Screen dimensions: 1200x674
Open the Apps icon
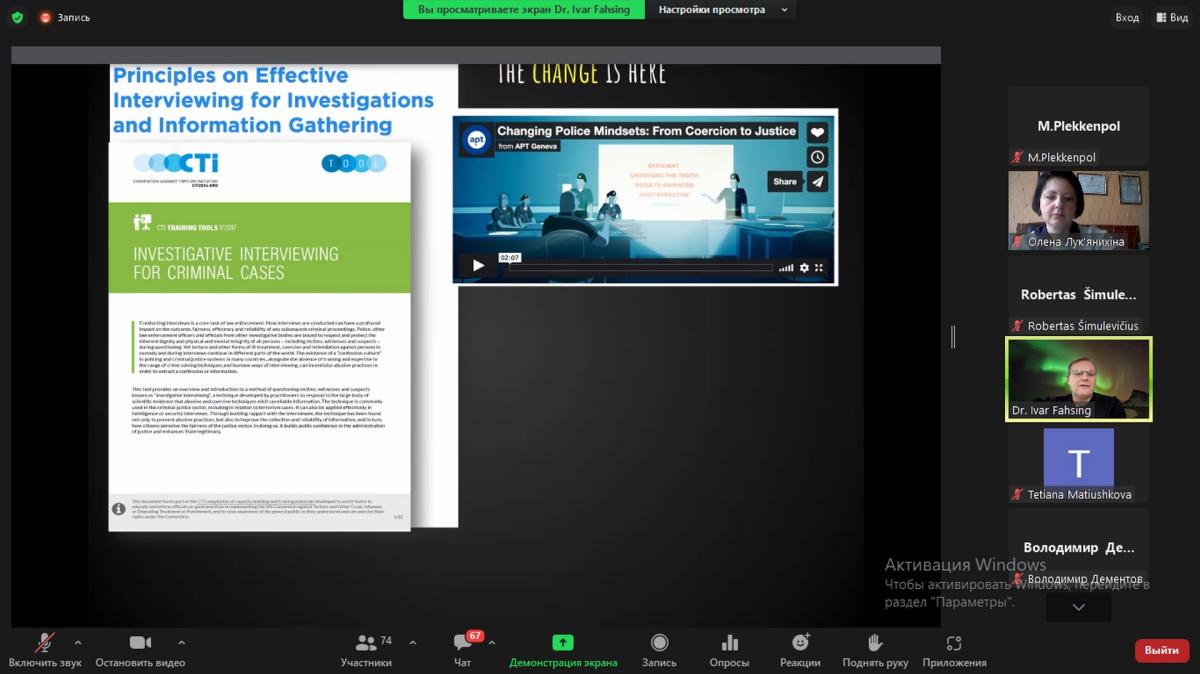point(954,643)
